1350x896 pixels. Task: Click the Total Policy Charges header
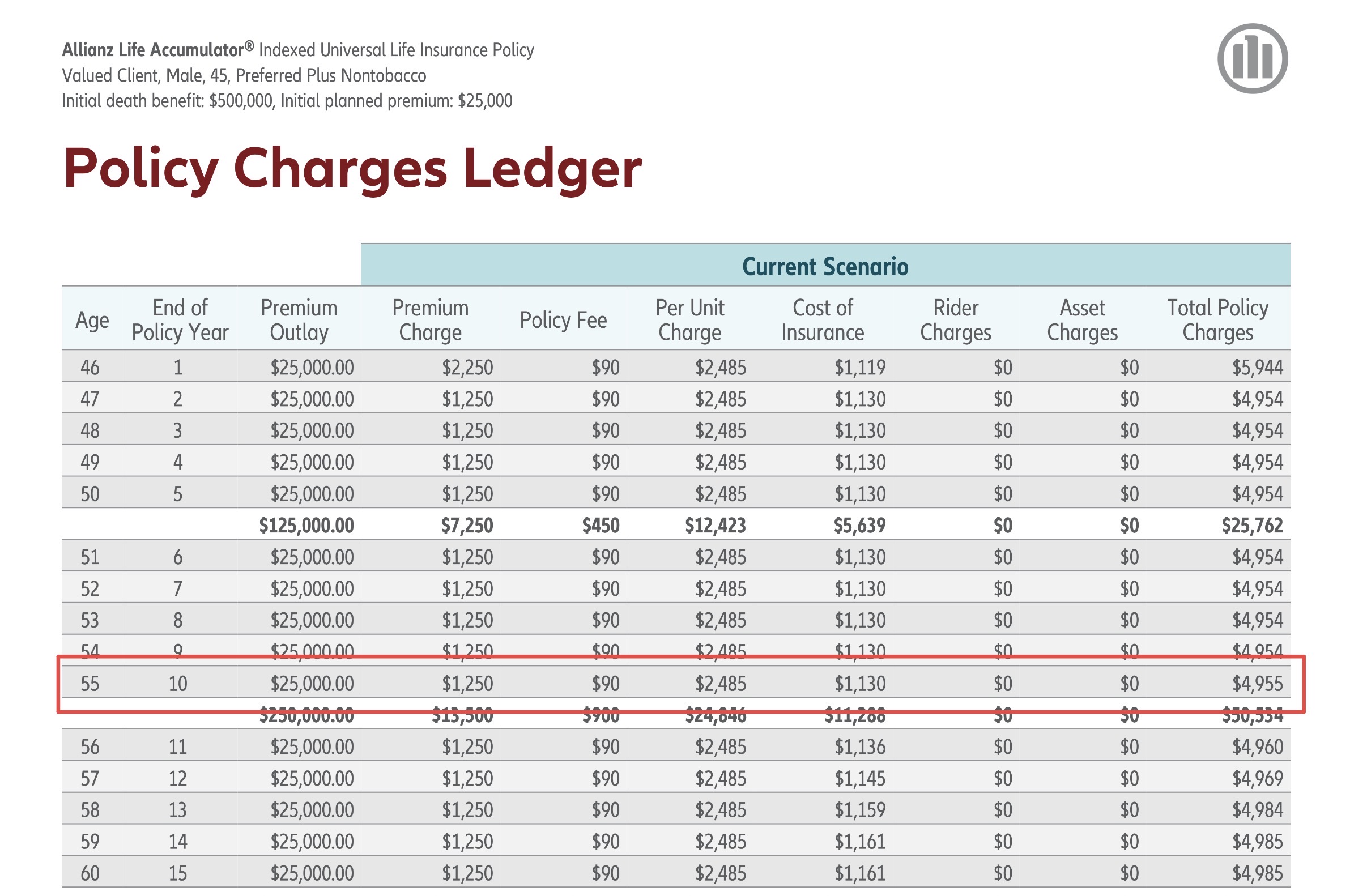pyautogui.click(x=1217, y=320)
